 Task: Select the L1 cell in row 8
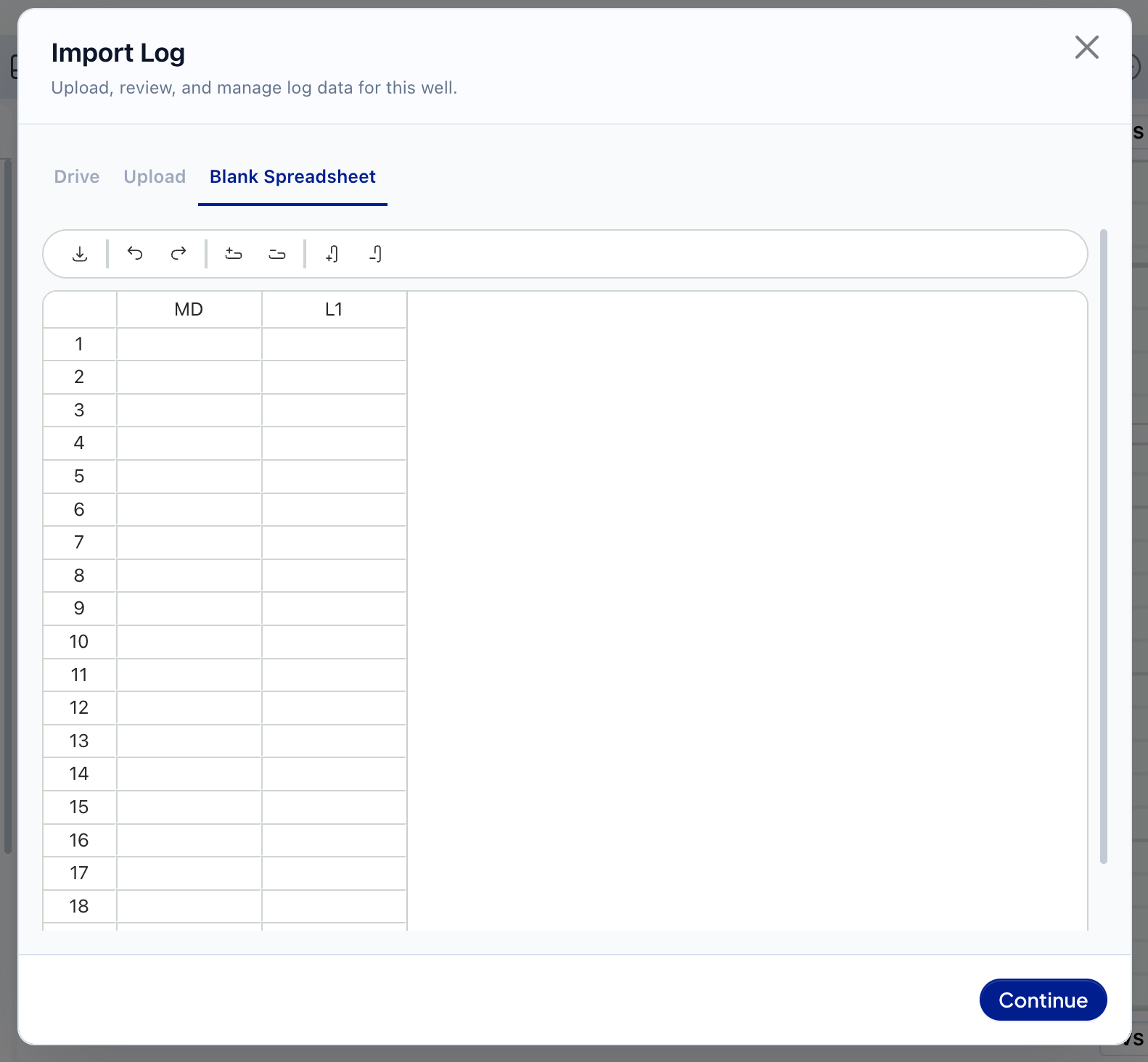coord(334,576)
